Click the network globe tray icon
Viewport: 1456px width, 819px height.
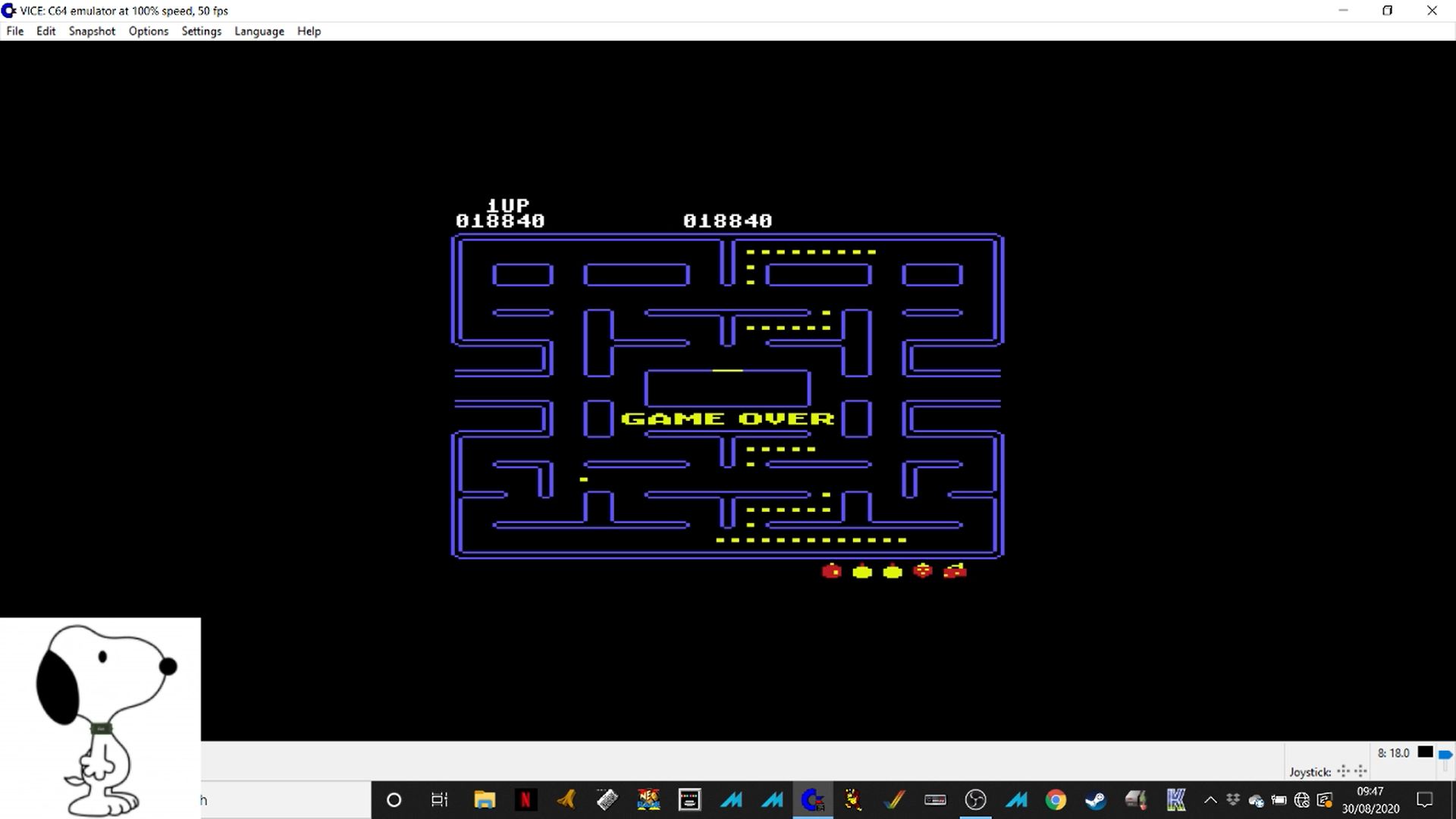click(1302, 800)
